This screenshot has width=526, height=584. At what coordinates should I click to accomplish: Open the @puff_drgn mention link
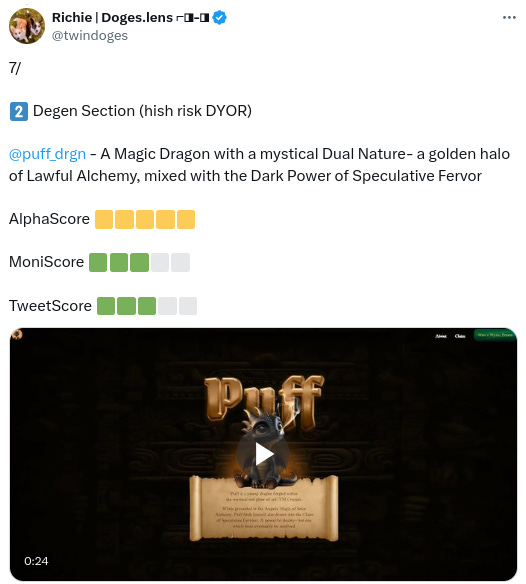(47, 154)
